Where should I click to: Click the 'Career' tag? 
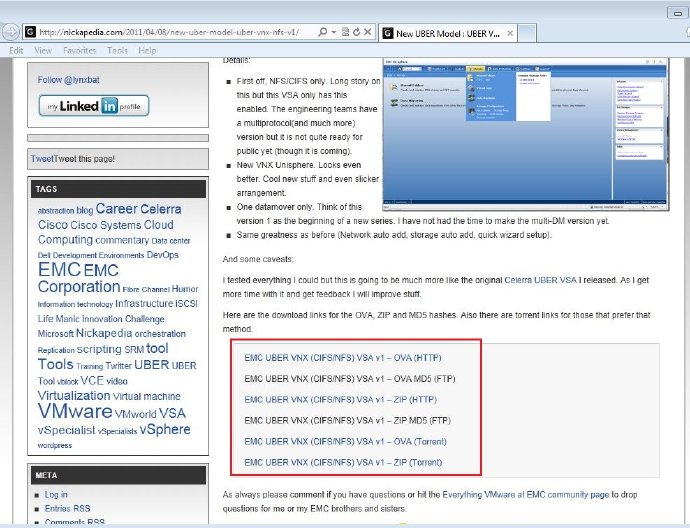click(117, 209)
